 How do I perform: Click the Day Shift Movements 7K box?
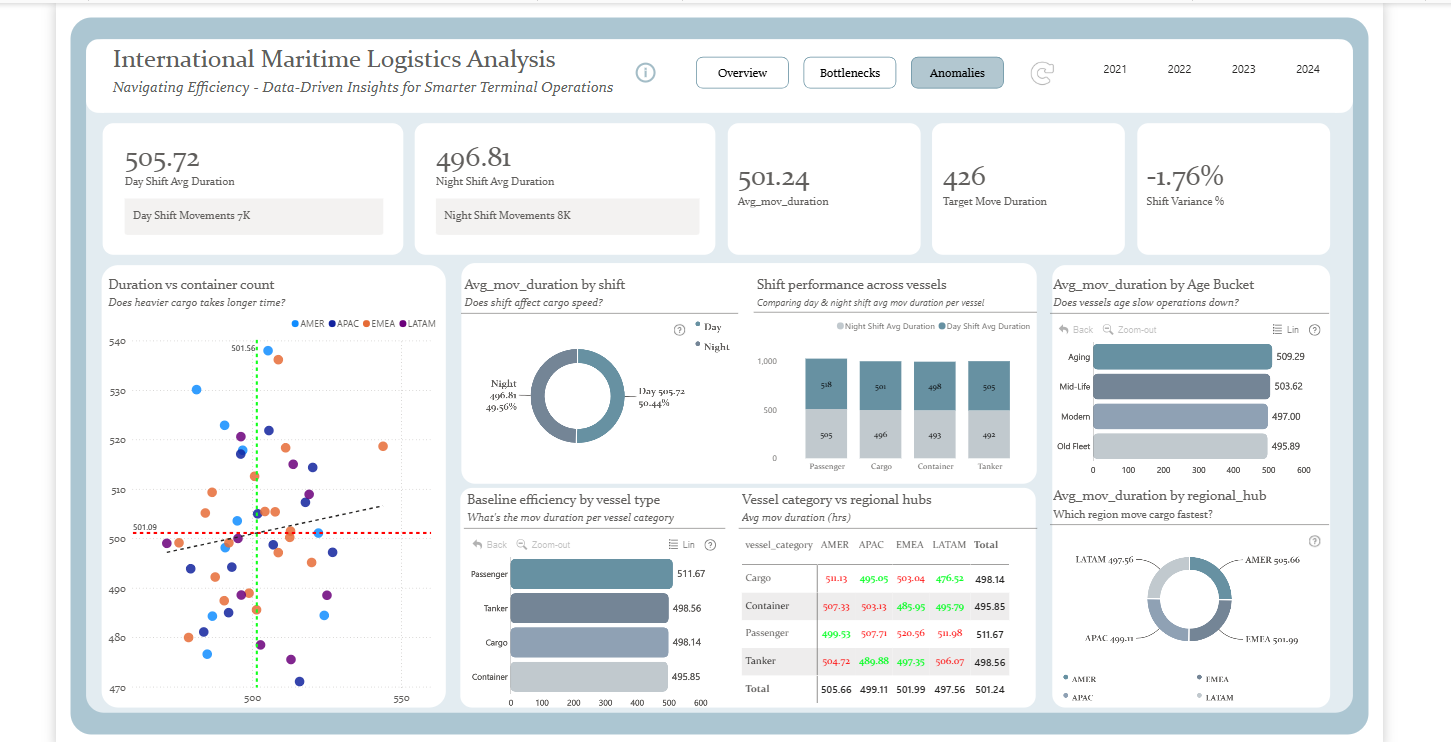coord(254,216)
